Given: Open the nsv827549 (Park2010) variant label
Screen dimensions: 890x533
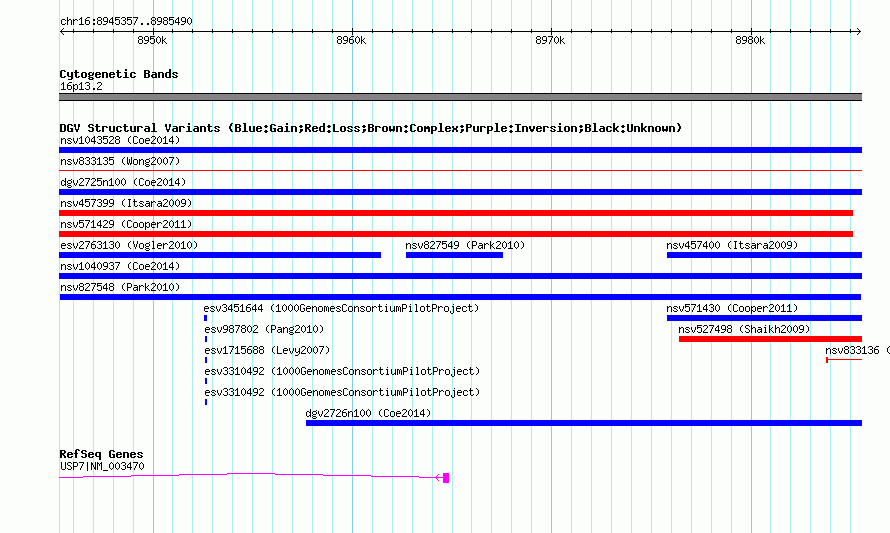Looking at the screenshot, I should click(x=465, y=245).
